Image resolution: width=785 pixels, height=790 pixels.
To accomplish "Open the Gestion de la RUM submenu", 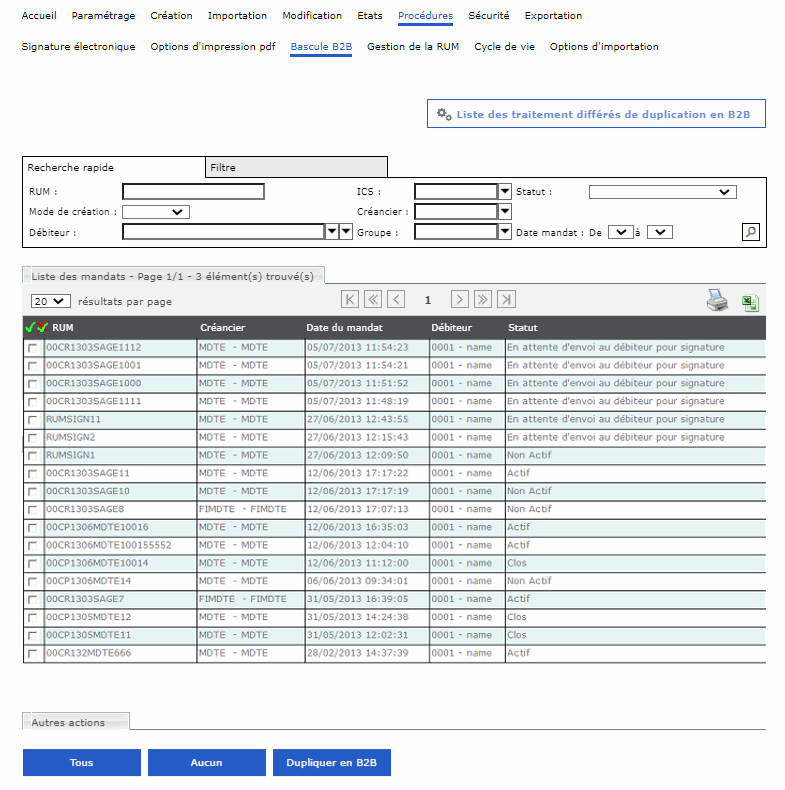I will click(413, 47).
